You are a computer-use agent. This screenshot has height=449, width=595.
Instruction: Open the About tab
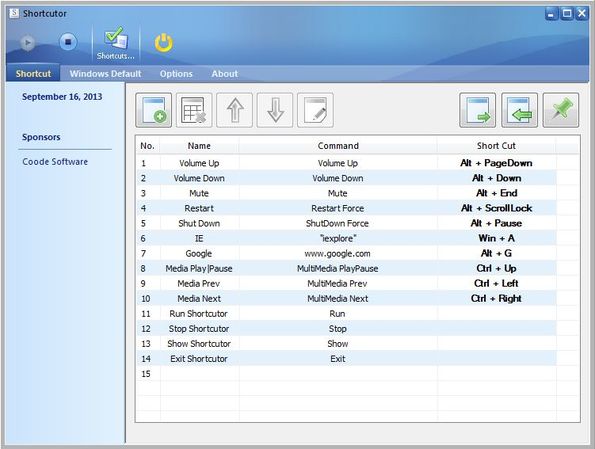[x=225, y=74]
